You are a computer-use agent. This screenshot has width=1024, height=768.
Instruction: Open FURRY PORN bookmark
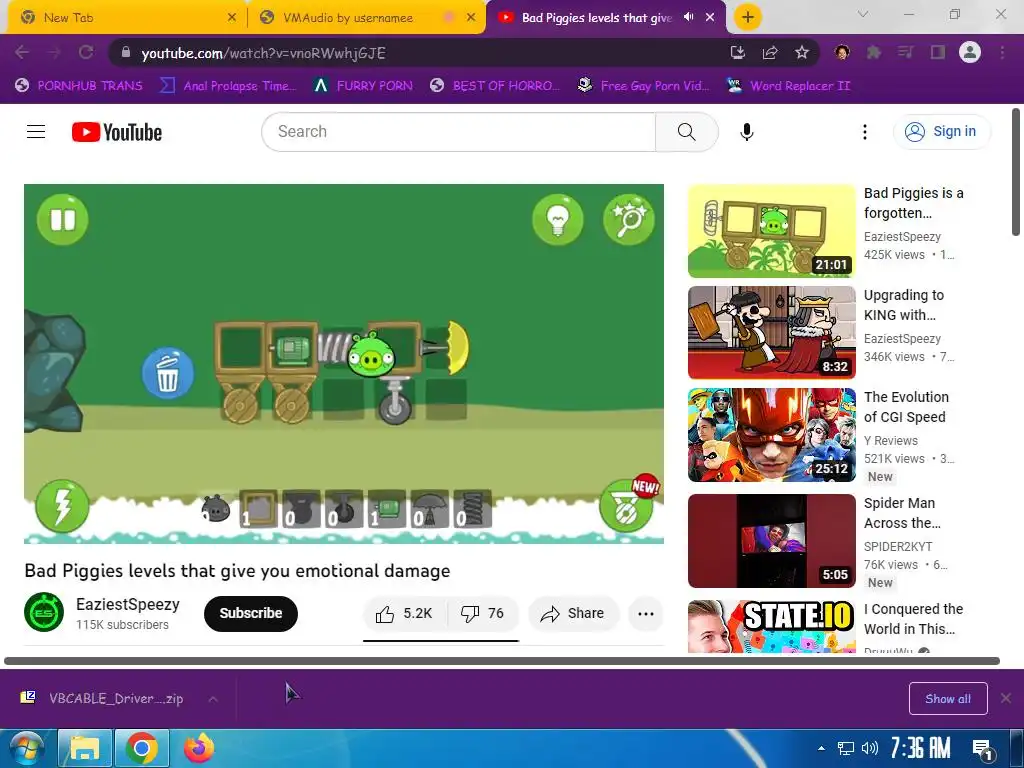point(363,86)
